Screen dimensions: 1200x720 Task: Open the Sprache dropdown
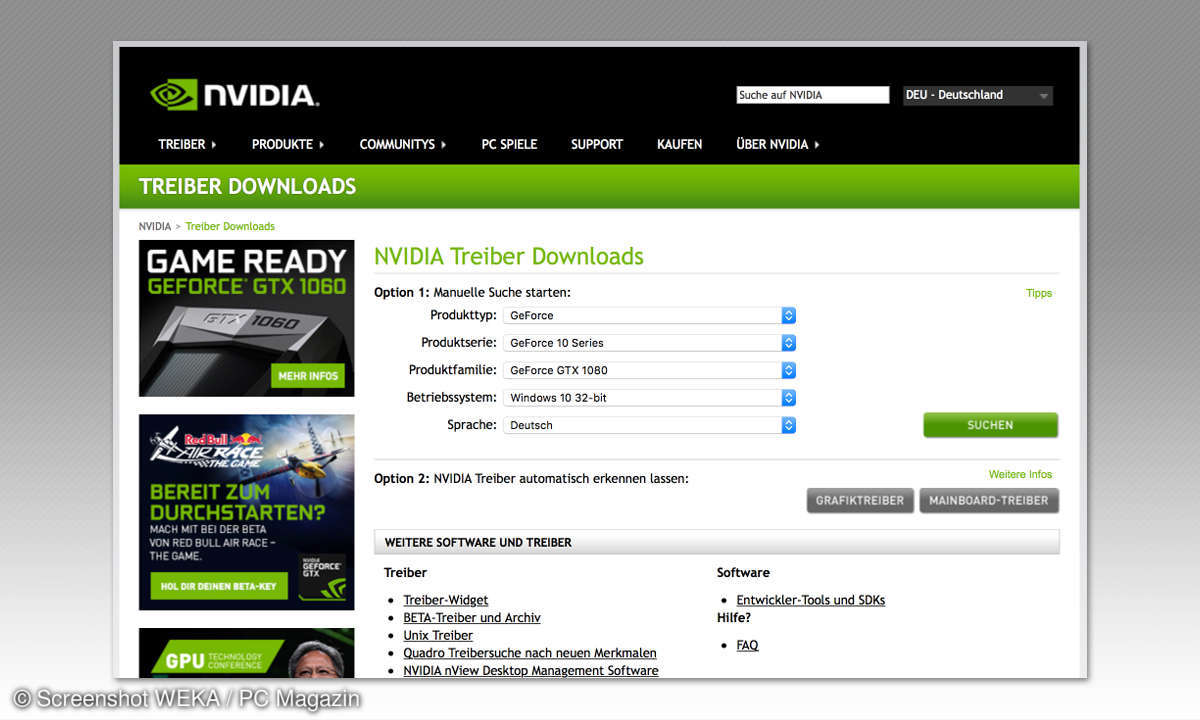(650, 425)
